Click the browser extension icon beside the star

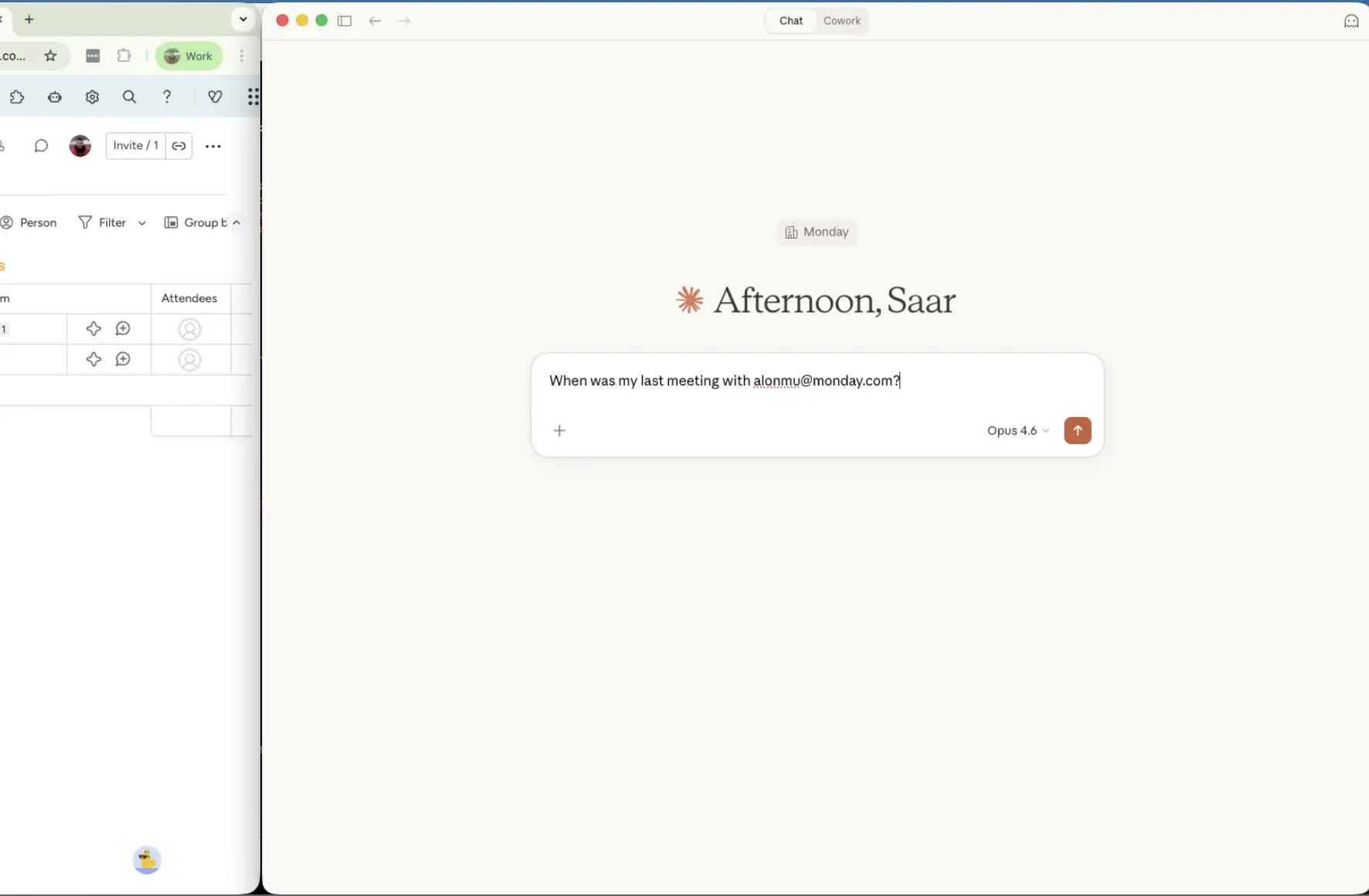93,56
